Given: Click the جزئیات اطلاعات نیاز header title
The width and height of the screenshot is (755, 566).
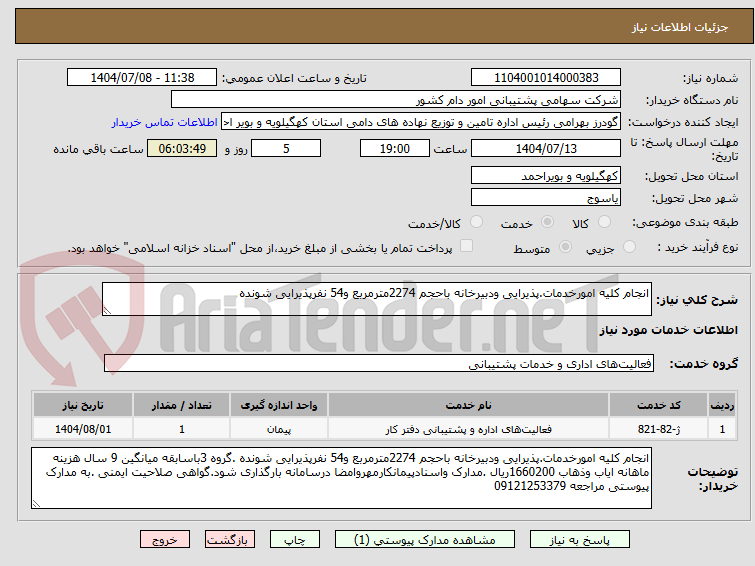Looking at the screenshot, I should (679, 27).
